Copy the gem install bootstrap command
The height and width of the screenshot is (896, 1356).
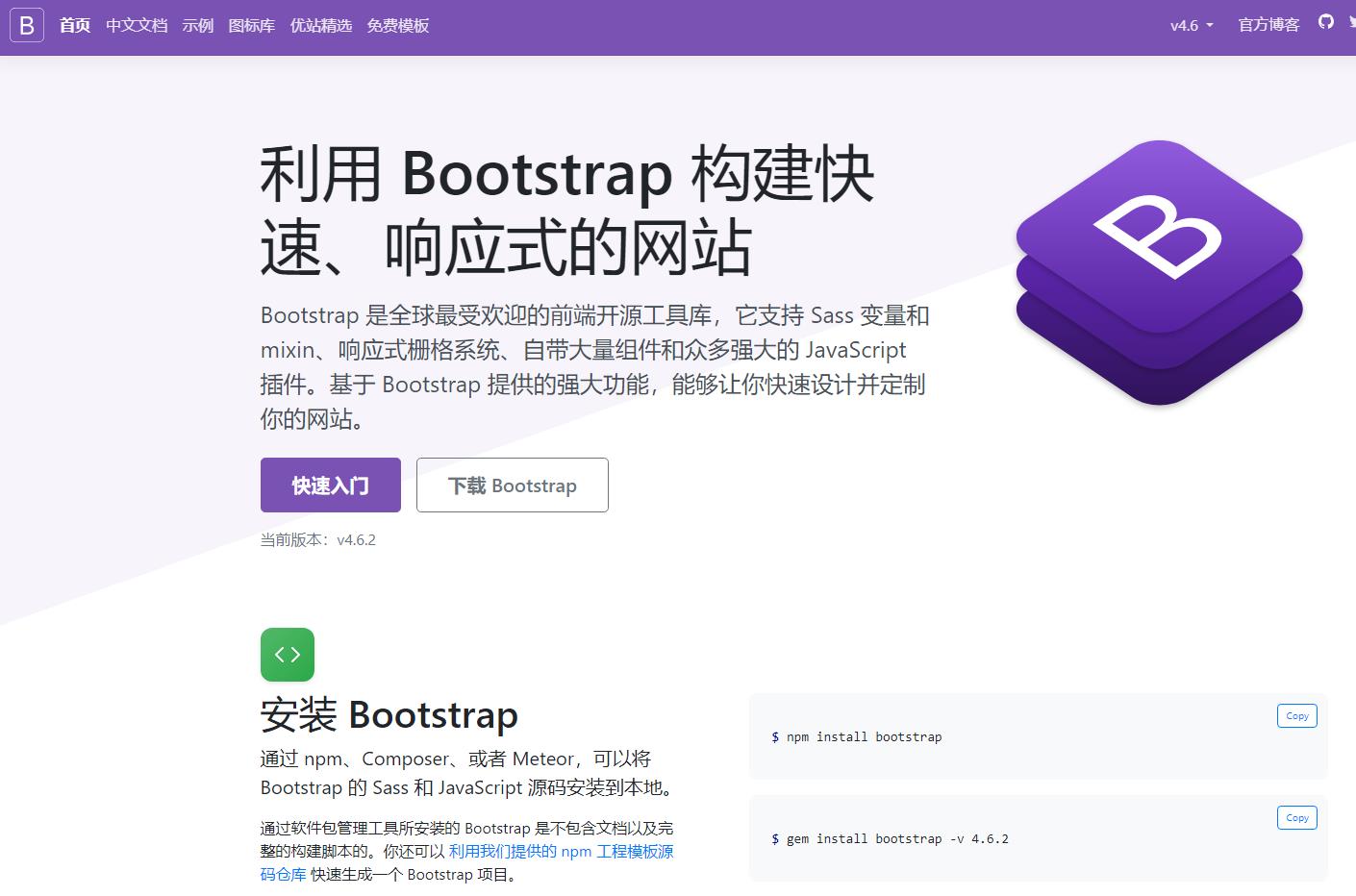point(1296,817)
